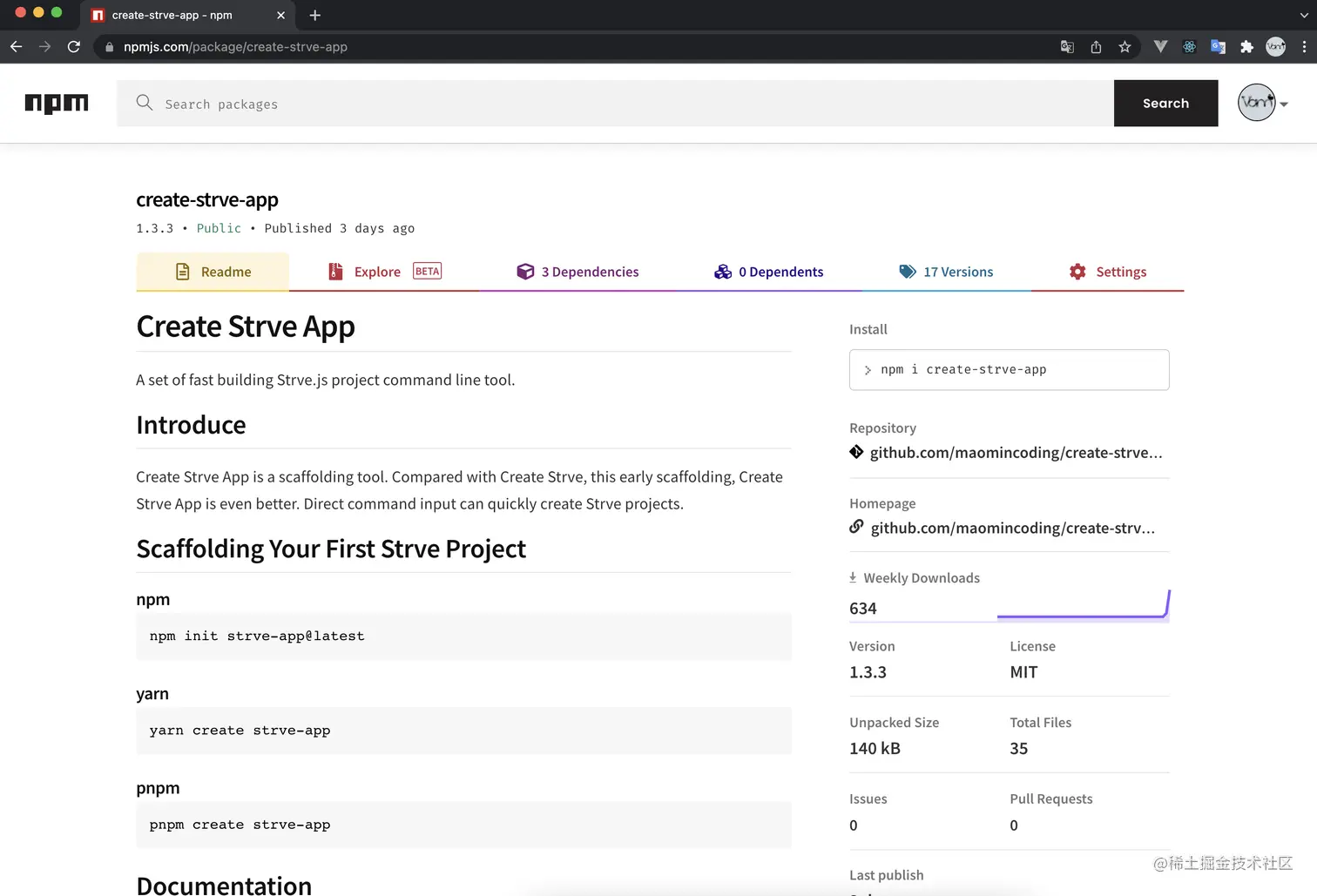Viewport: 1317px width, 896px height.
Task: Close the create-strve-app tab
Action: (280, 15)
